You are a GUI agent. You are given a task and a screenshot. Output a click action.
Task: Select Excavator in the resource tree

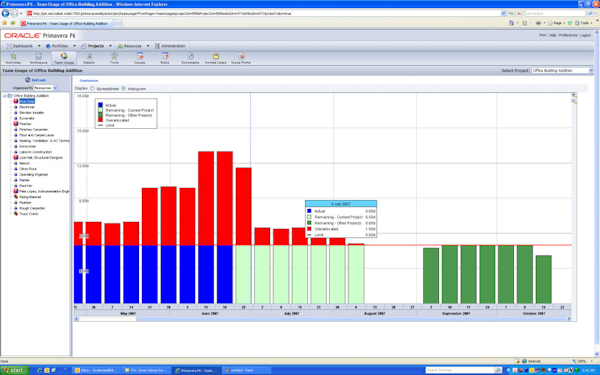pyautogui.click(x=27, y=118)
